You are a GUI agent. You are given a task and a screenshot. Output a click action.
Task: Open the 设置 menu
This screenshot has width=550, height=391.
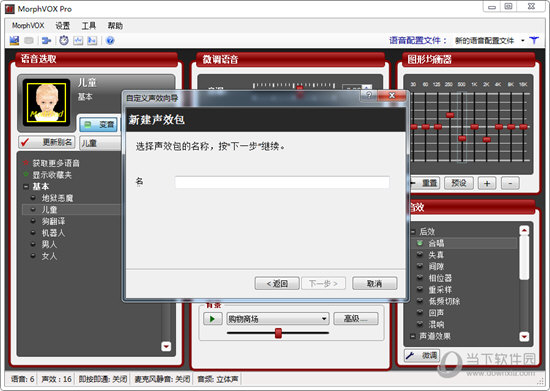click(63, 26)
